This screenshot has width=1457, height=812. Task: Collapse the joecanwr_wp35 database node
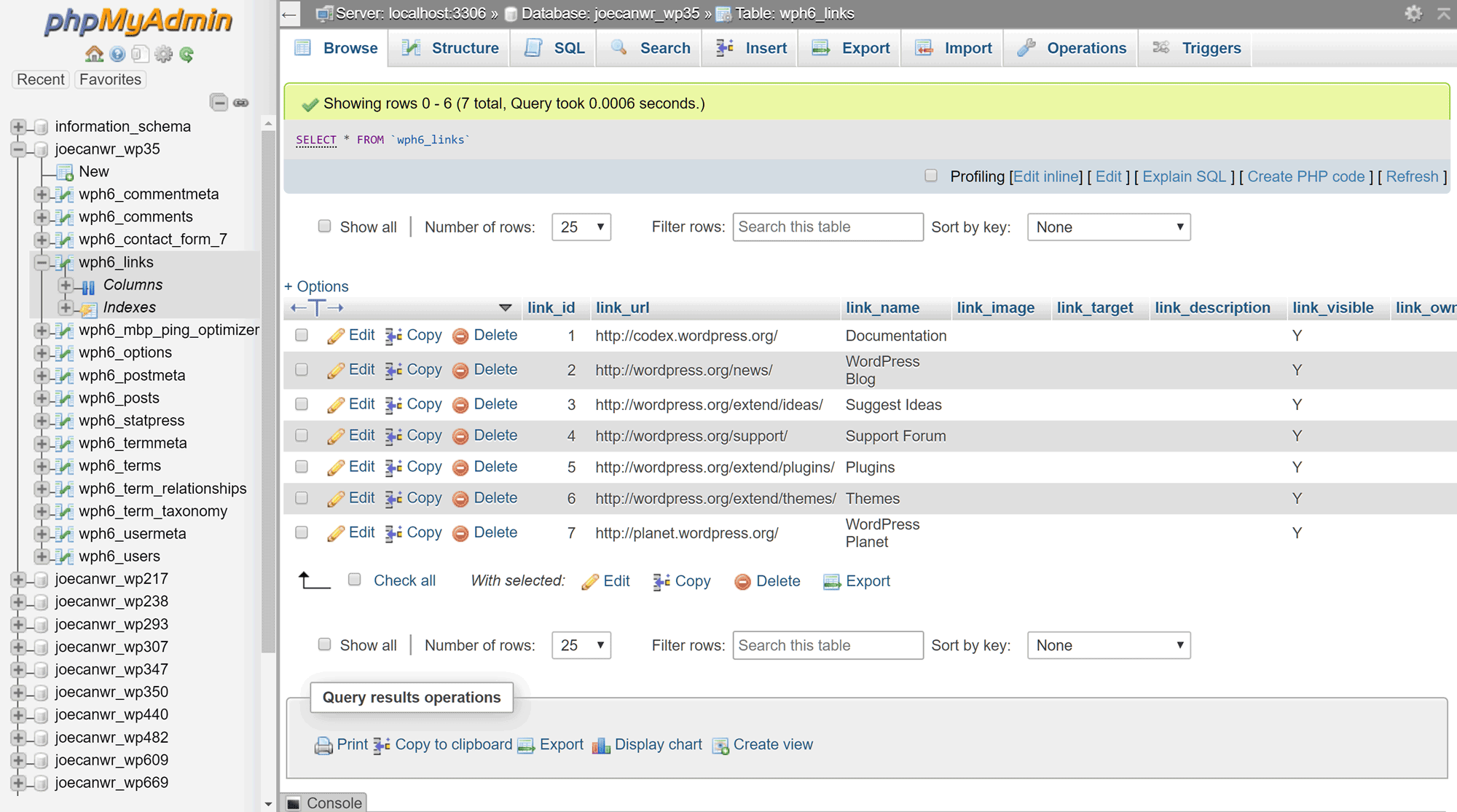pyautogui.click(x=18, y=149)
